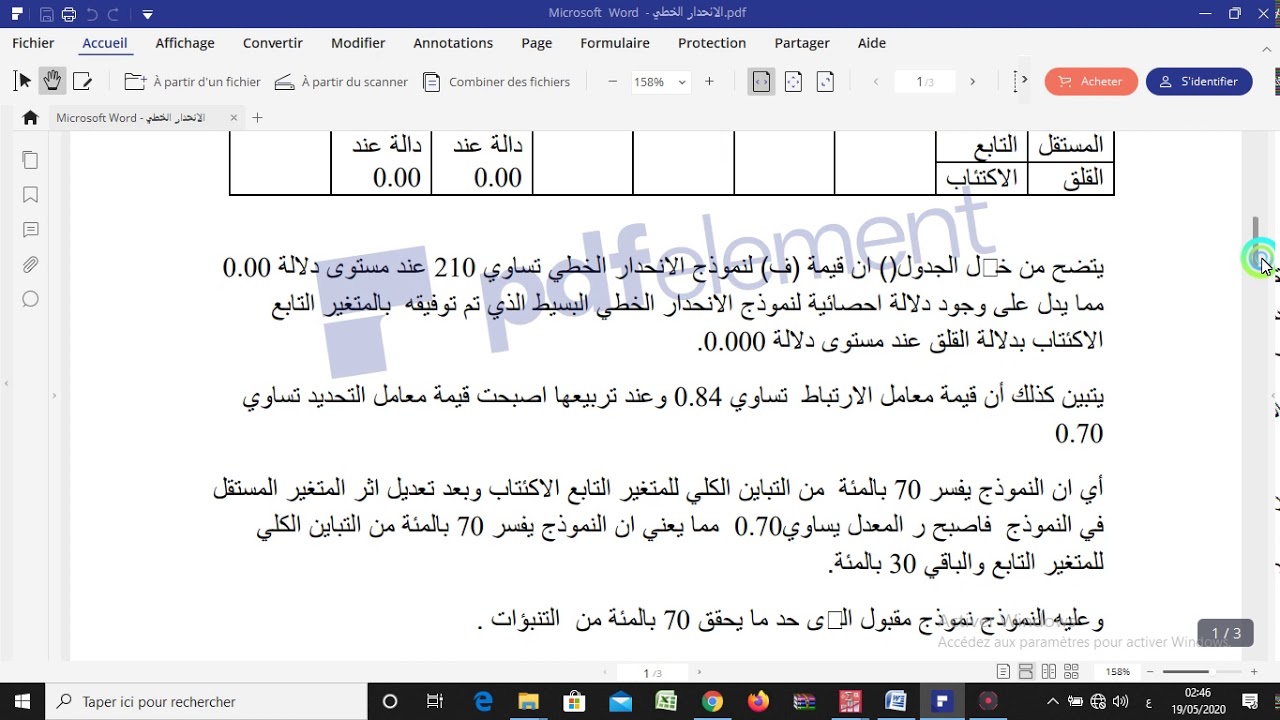1280x720 pixels.
Task: Open the quick access customize dropdown
Action: 148,14
